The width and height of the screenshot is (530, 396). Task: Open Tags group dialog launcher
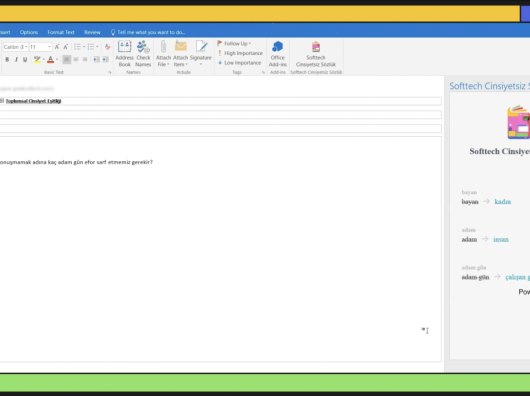pyautogui.click(x=263, y=72)
